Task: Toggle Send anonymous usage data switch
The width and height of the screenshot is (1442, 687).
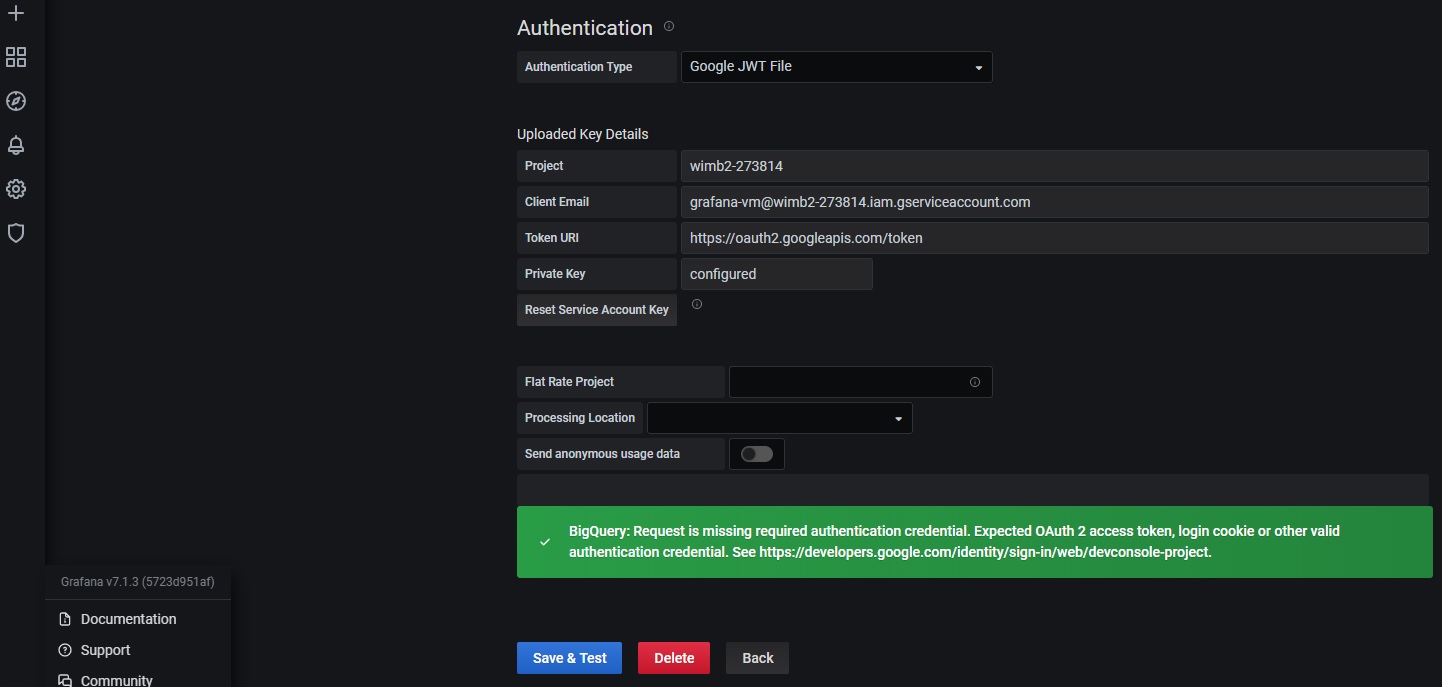Action: tap(757, 454)
